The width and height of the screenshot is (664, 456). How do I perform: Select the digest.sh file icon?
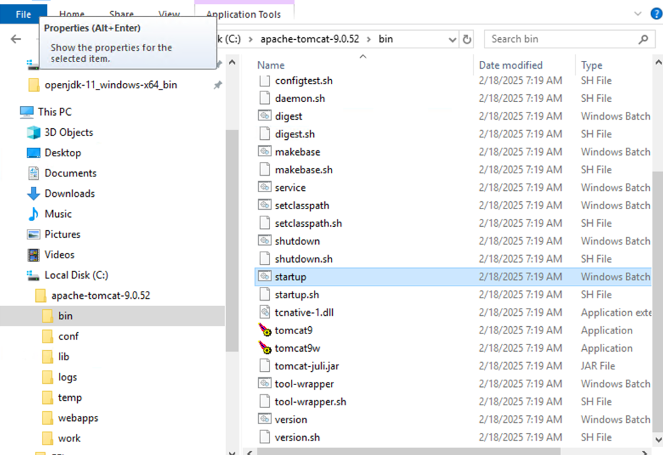[x=265, y=134]
